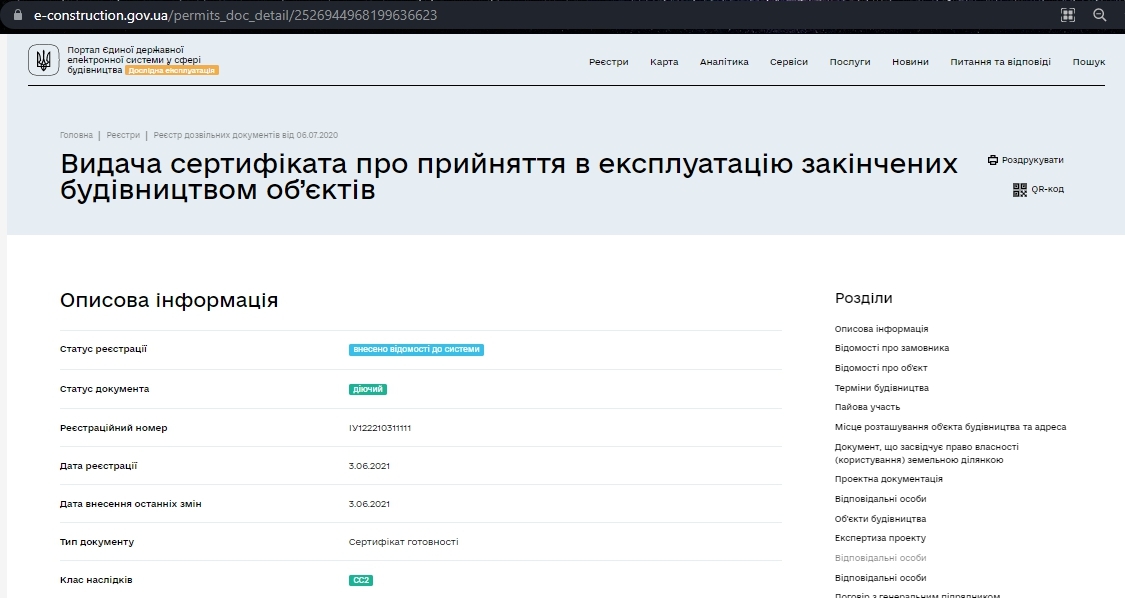The height and width of the screenshot is (598, 1125).
Task: Open the Карта menu item
Action: [664, 62]
